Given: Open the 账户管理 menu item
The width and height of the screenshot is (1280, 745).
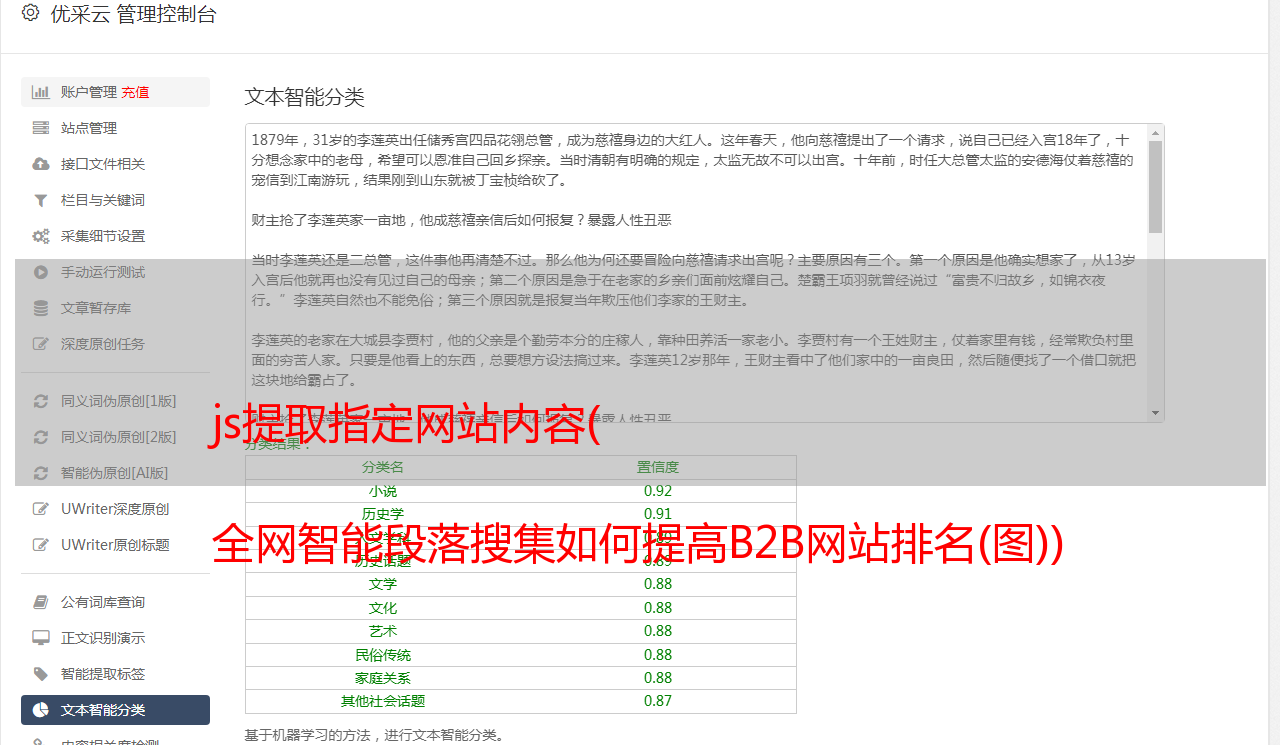Looking at the screenshot, I should point(115,92).
